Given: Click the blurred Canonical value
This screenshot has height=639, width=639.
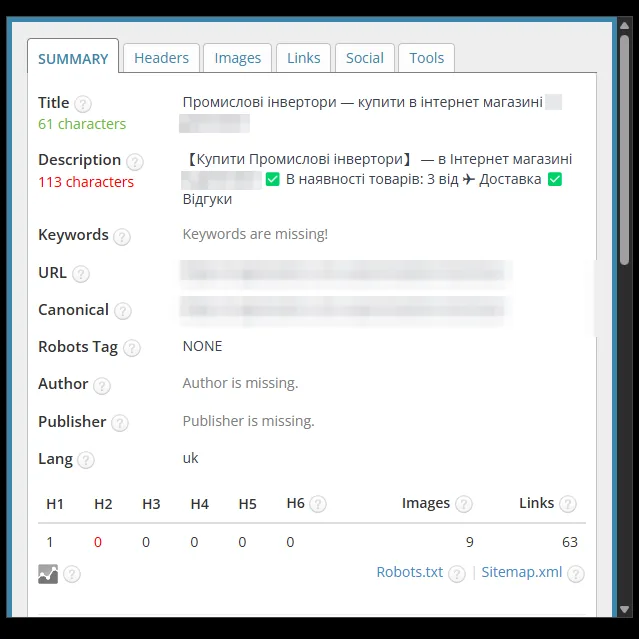Looking at the screenshot, I should (346, 311).
